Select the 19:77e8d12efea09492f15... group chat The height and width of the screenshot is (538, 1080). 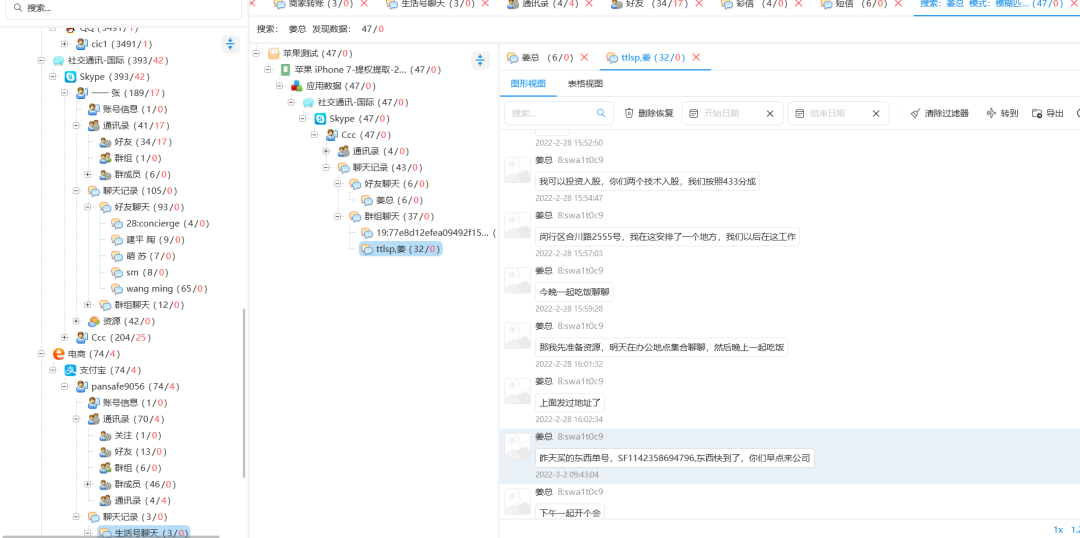(427, 232)
